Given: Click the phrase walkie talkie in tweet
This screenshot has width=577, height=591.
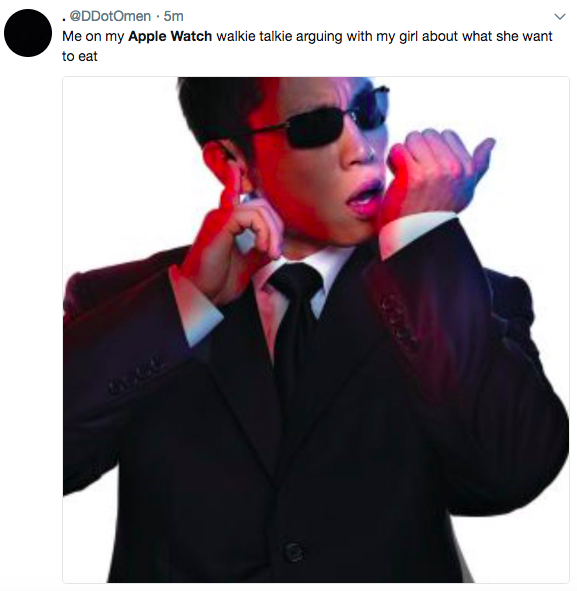Looking at the screenshot, I should click(x=254, y=37).
